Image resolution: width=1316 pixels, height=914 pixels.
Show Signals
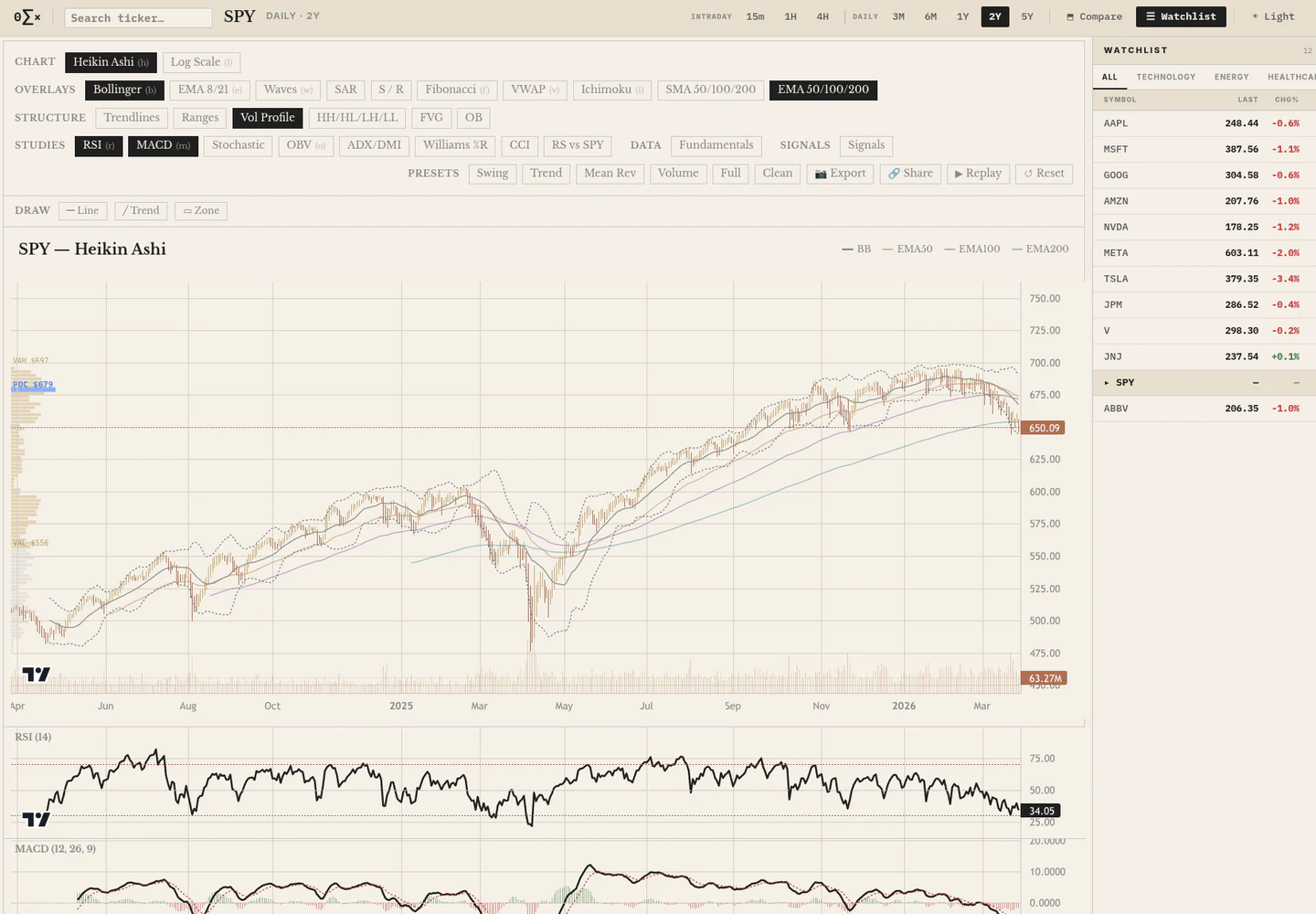[x=866, y=145]
